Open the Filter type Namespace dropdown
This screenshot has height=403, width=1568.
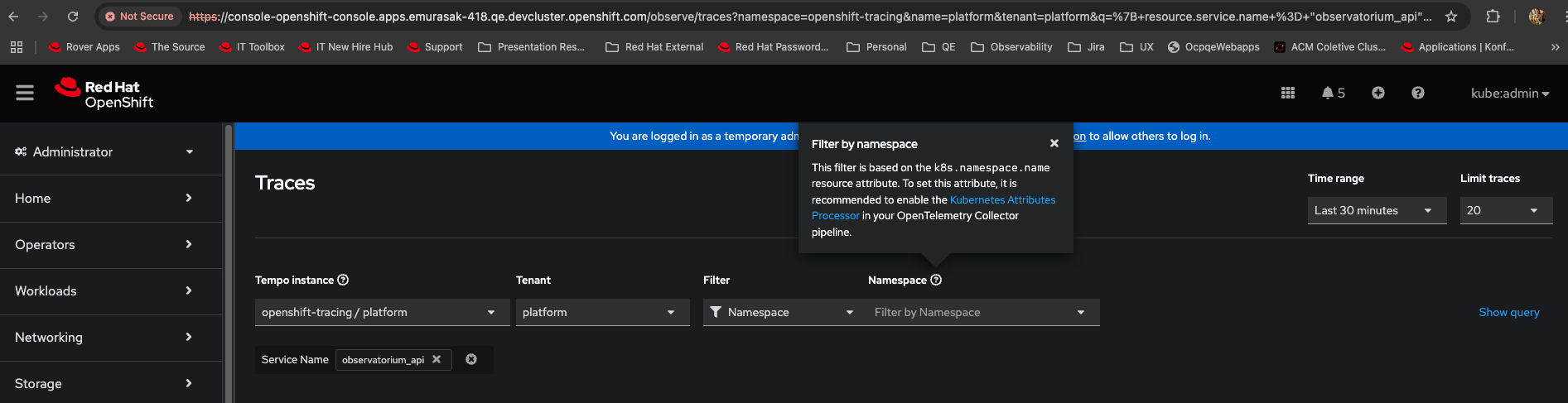(x=782, y=312)
